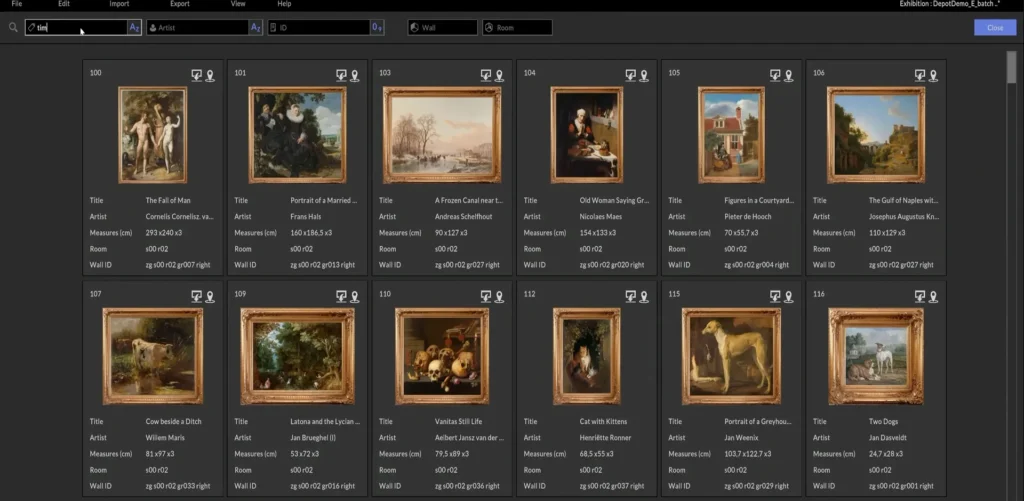This screenshot has width=1024, height=501.
Task: Select the Portrait of a Greyhound thumbnail
Action: point(731,356)
